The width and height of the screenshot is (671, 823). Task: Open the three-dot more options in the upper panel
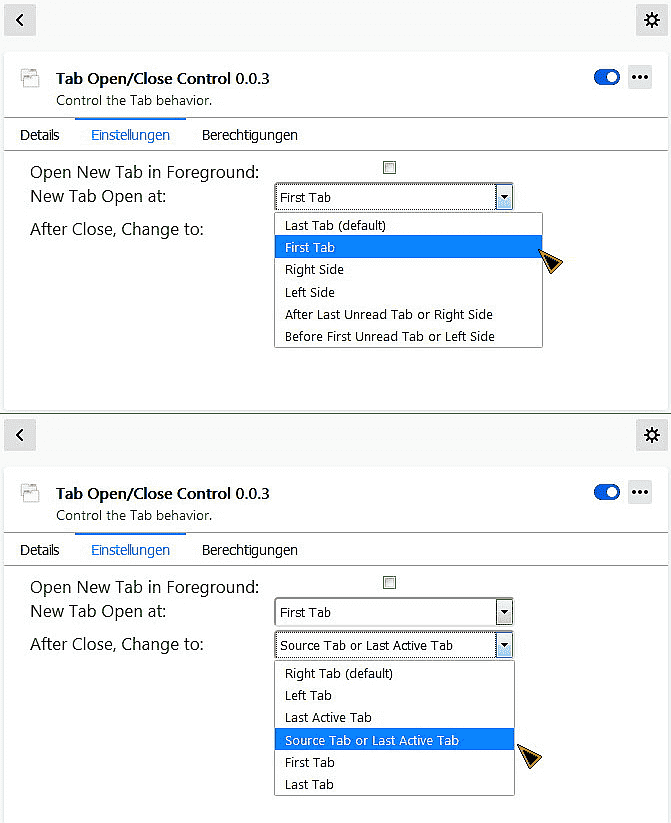click(640, 77)
